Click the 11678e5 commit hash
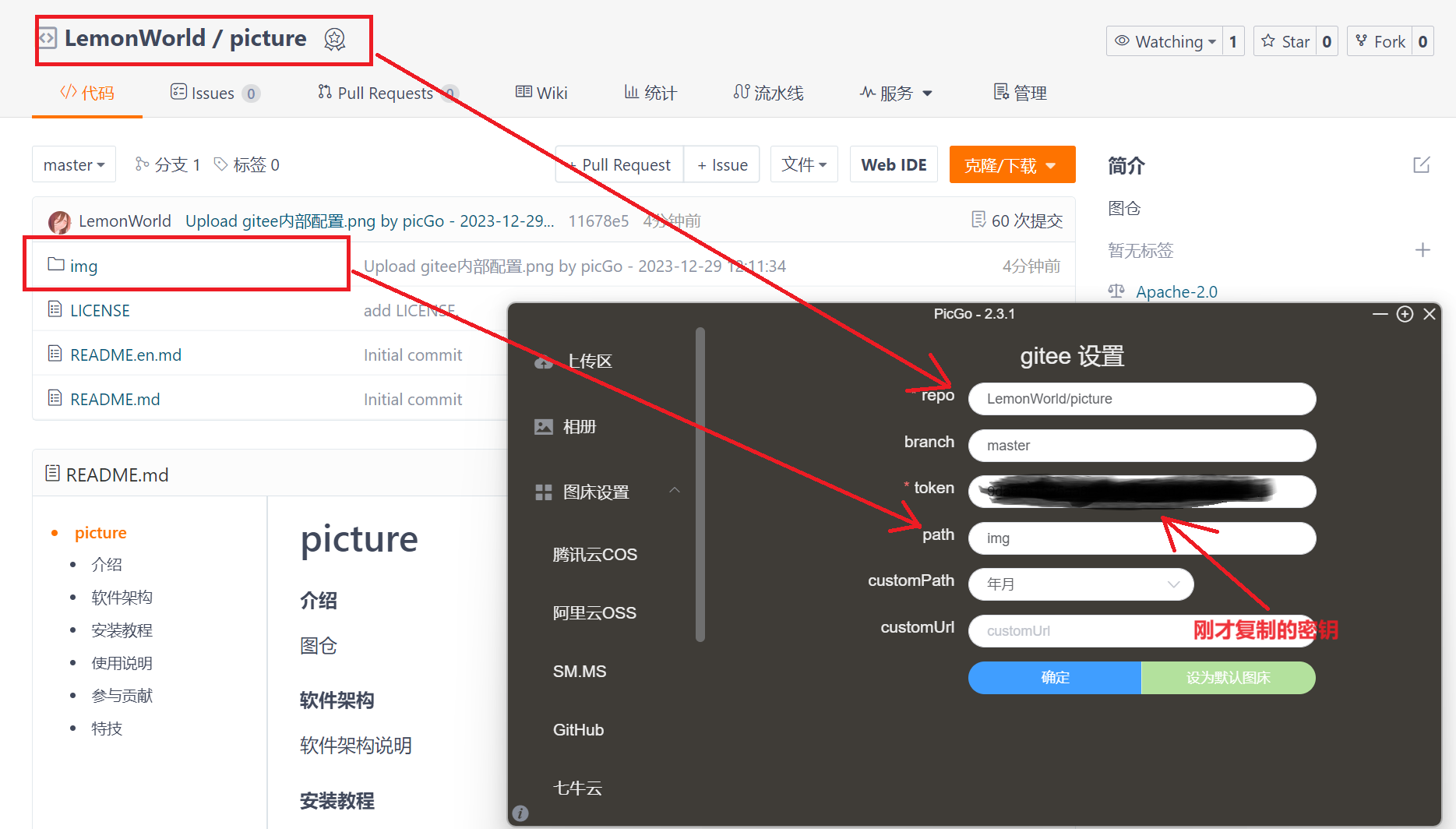1456x829 pixels. (598, 220)
